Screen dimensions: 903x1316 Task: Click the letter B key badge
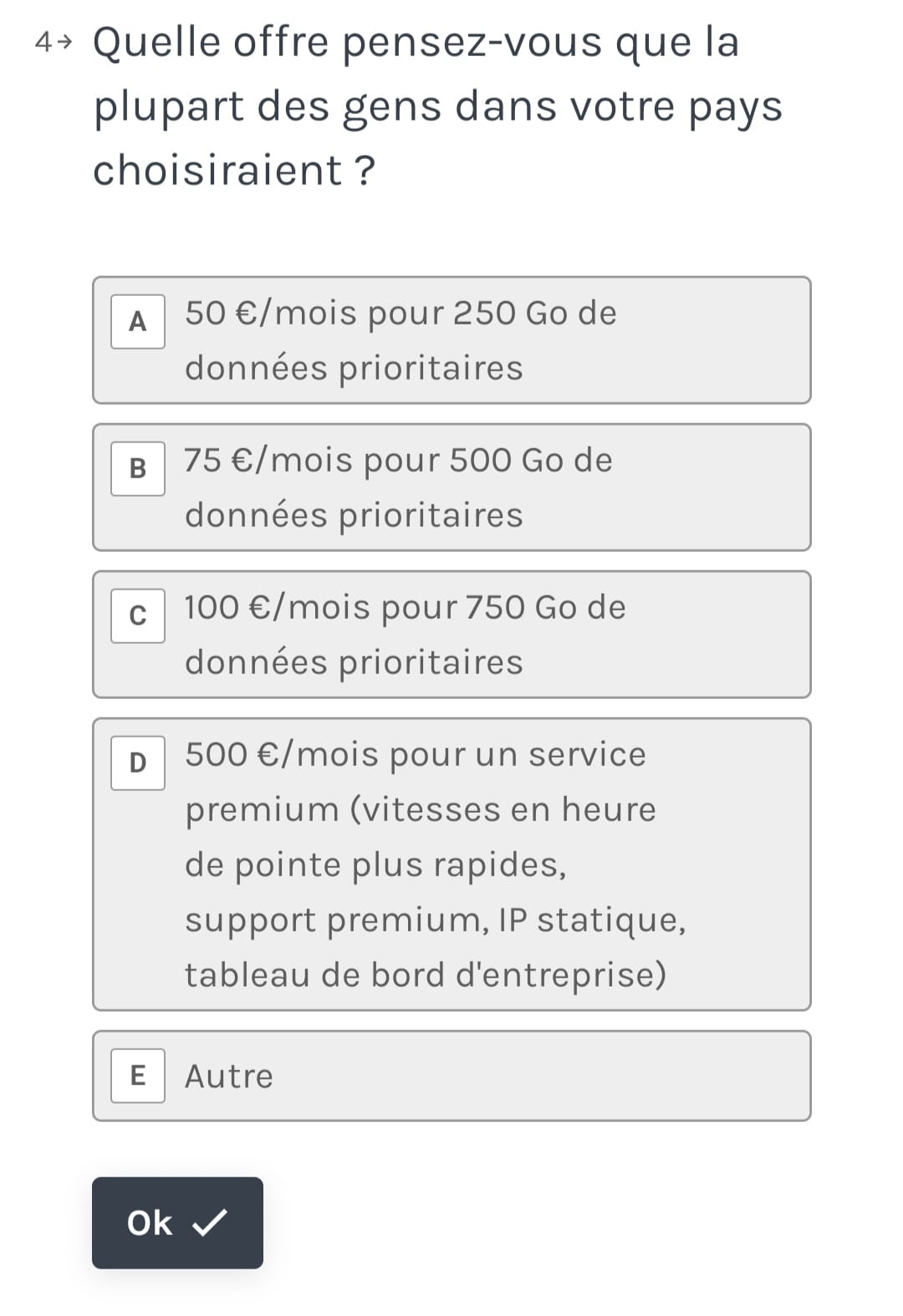tap(138, 468)
